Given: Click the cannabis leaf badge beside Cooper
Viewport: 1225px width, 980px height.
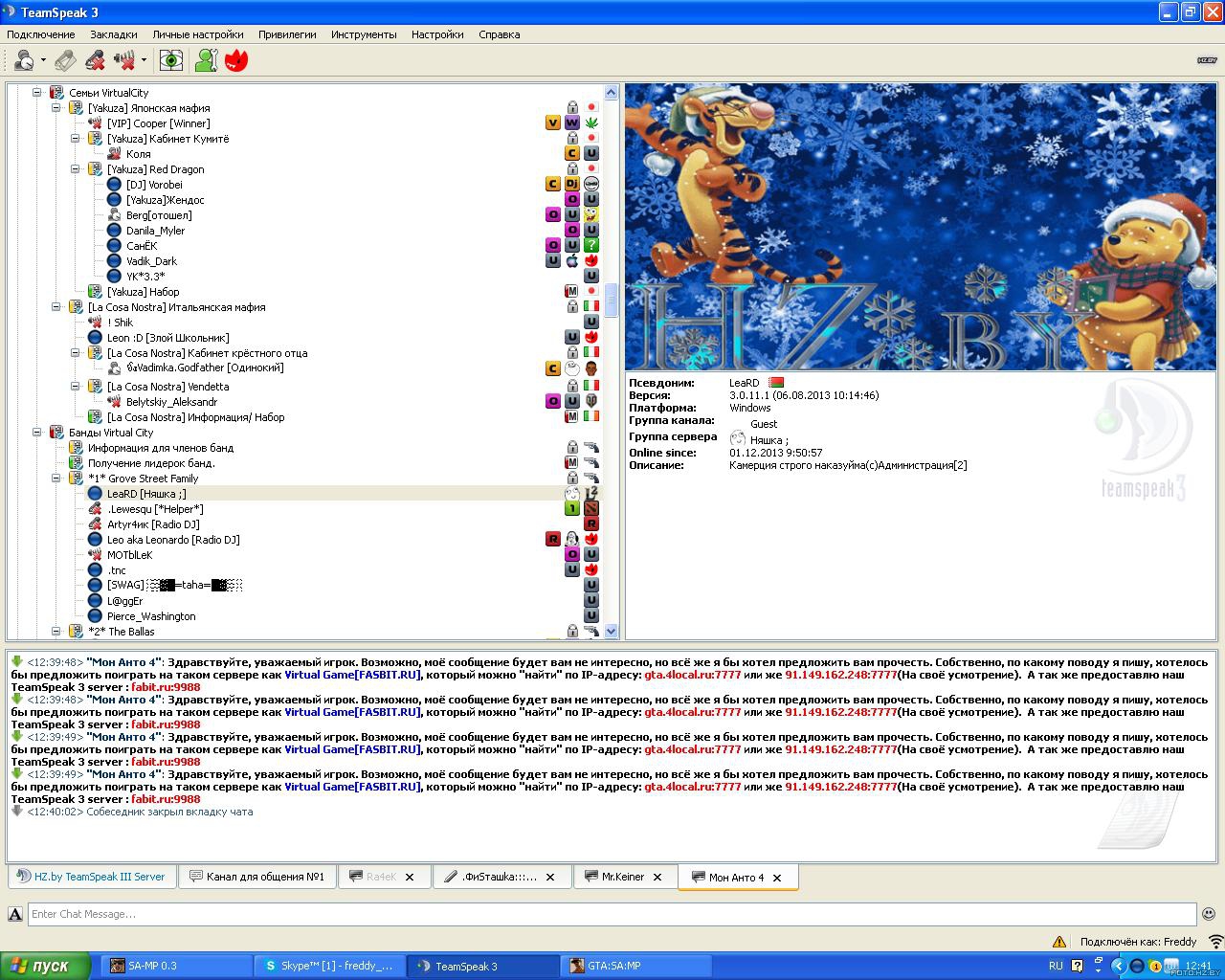Looking at the screenshot, I should (x=591, y=123).
